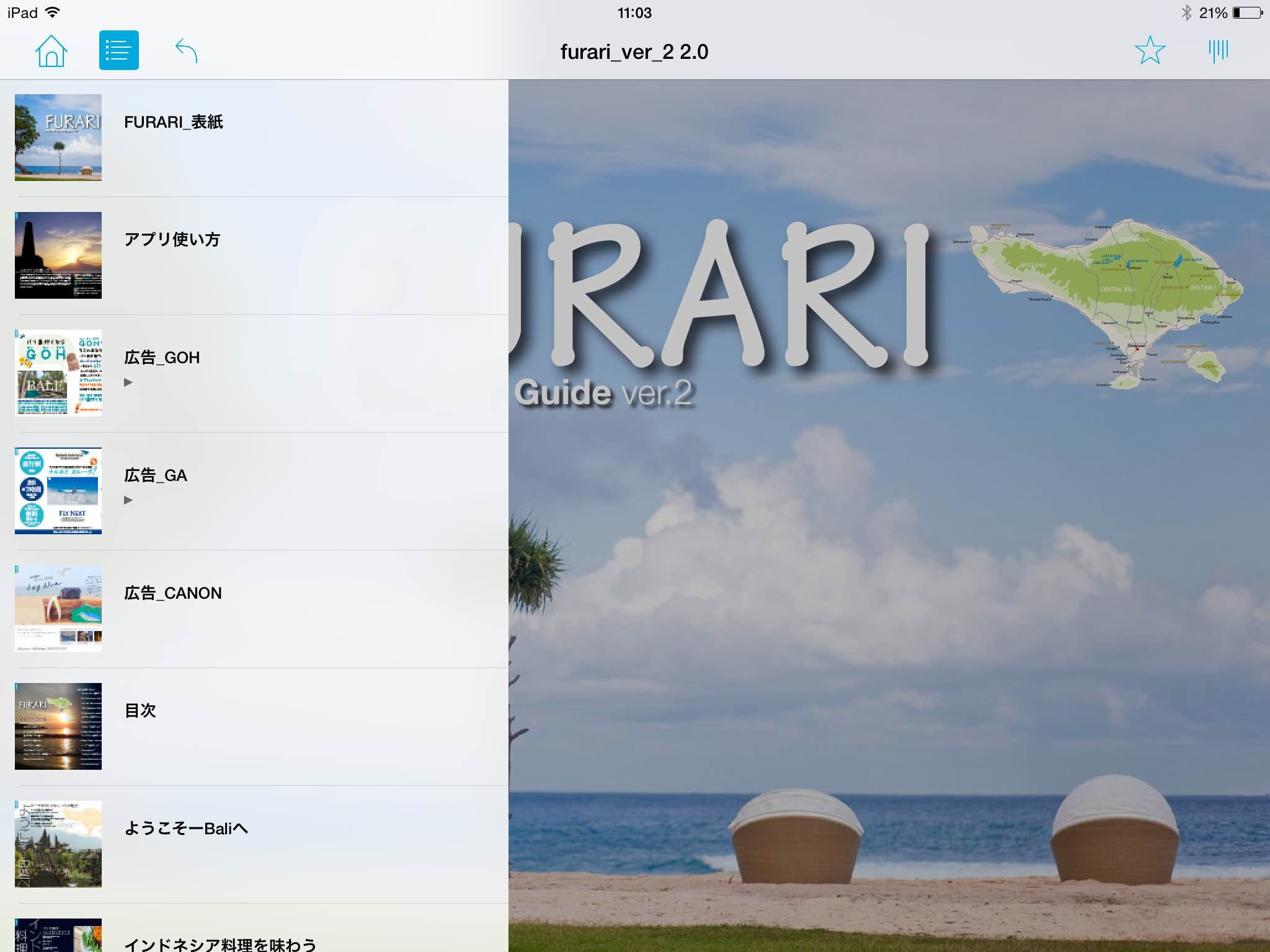Bookmark page with the star icon
The height and width of the screenshot is (952, 1270).
[1150, 51]
